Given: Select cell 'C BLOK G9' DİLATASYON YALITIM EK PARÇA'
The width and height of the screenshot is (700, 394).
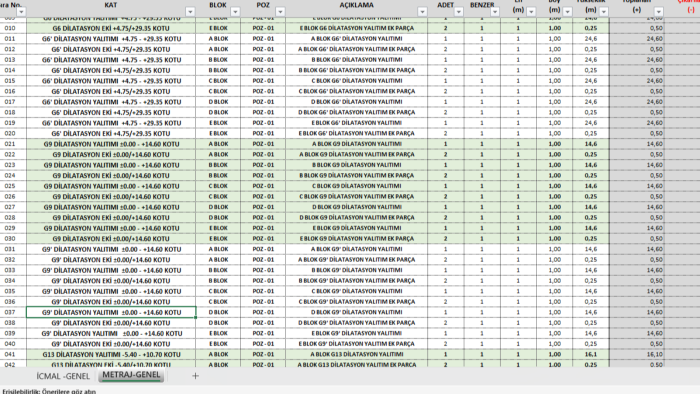Looking at the screenshot, I should [356, 302].
